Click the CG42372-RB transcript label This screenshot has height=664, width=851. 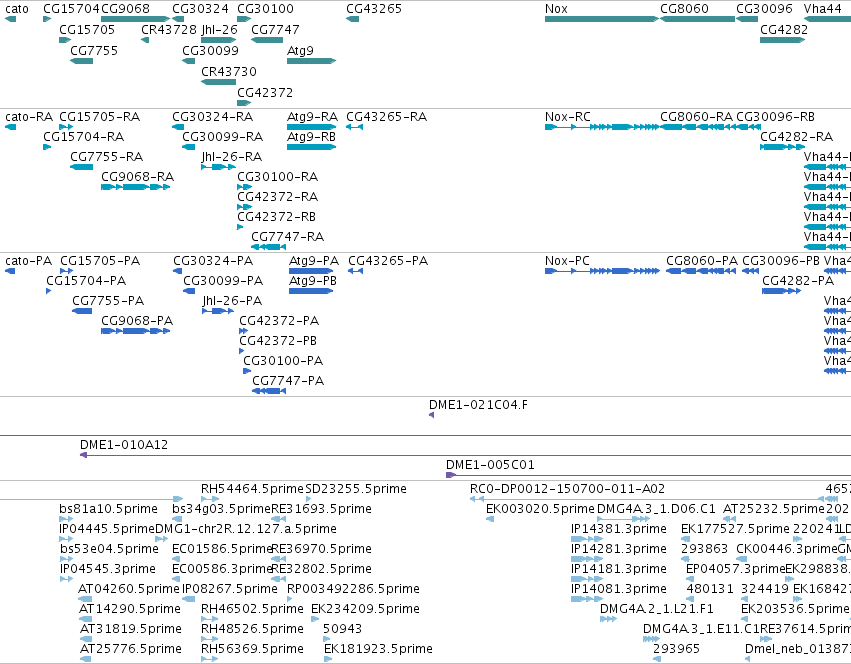point(276,217)
